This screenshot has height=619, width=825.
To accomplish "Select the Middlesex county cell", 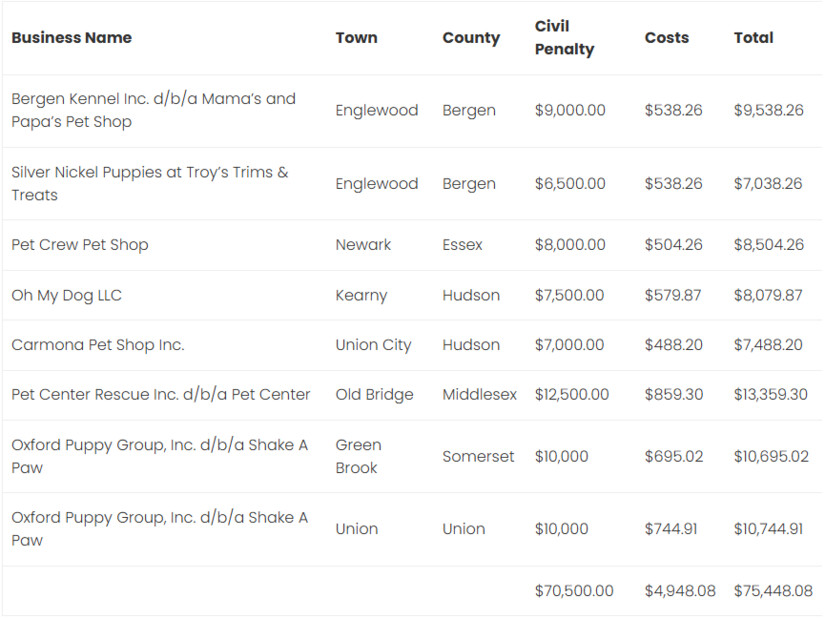I will tap(479, 394).
